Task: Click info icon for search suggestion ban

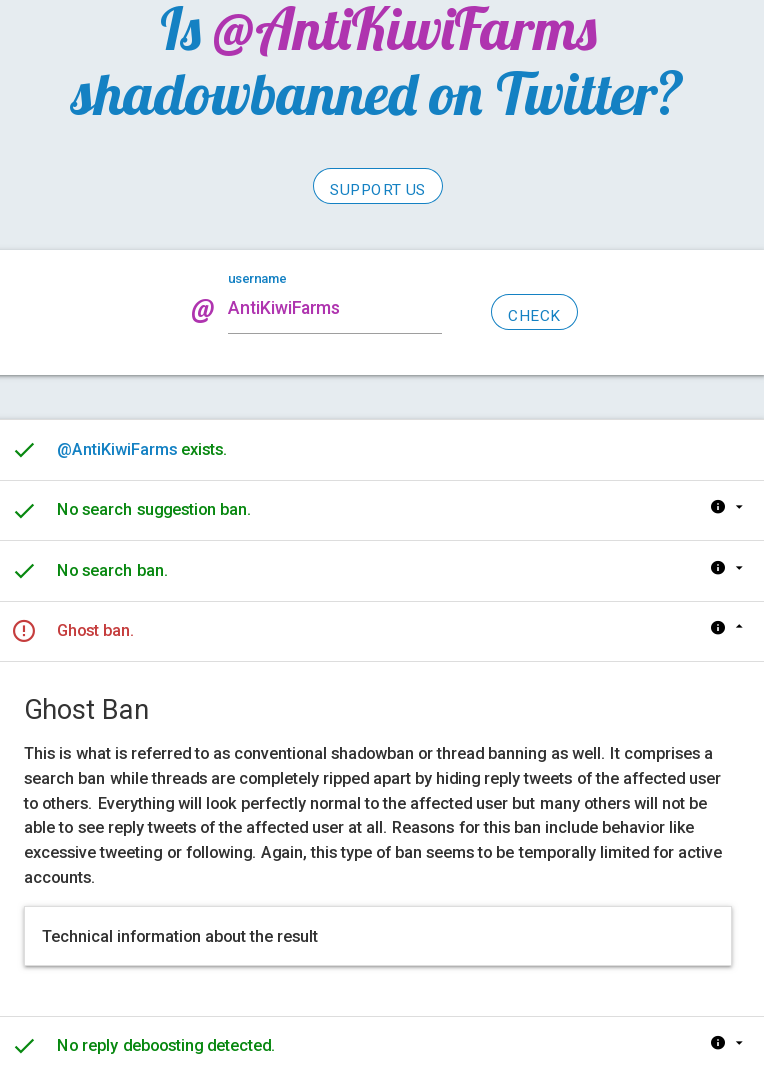Action: pyautogui.click(x=718, y=507)
